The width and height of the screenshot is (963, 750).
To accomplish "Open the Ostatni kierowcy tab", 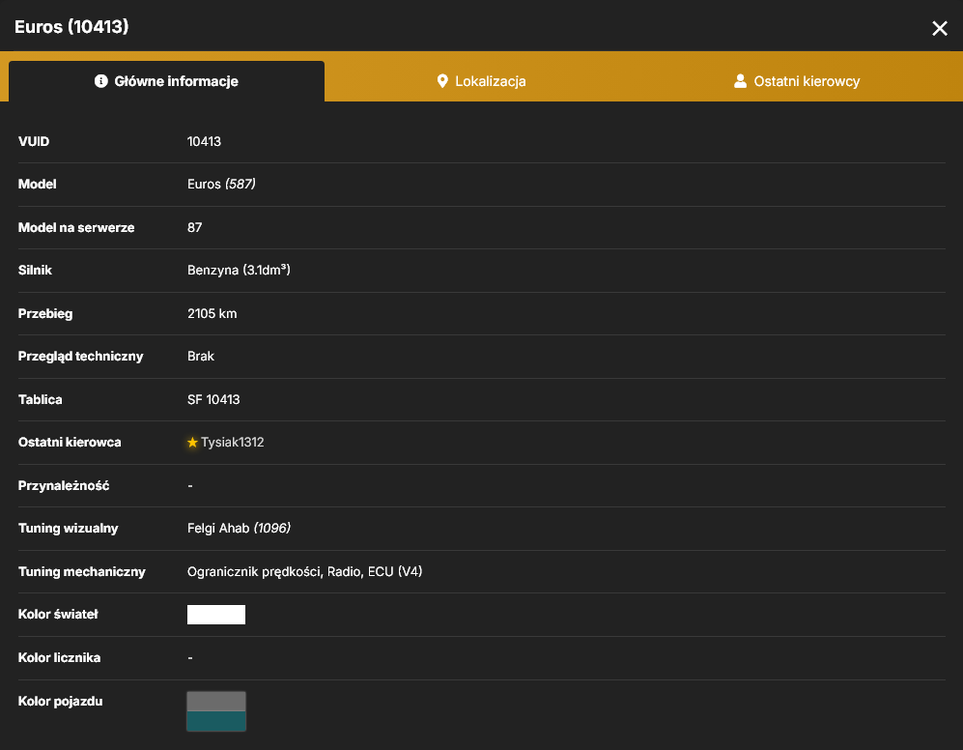I will pos(797,81).
